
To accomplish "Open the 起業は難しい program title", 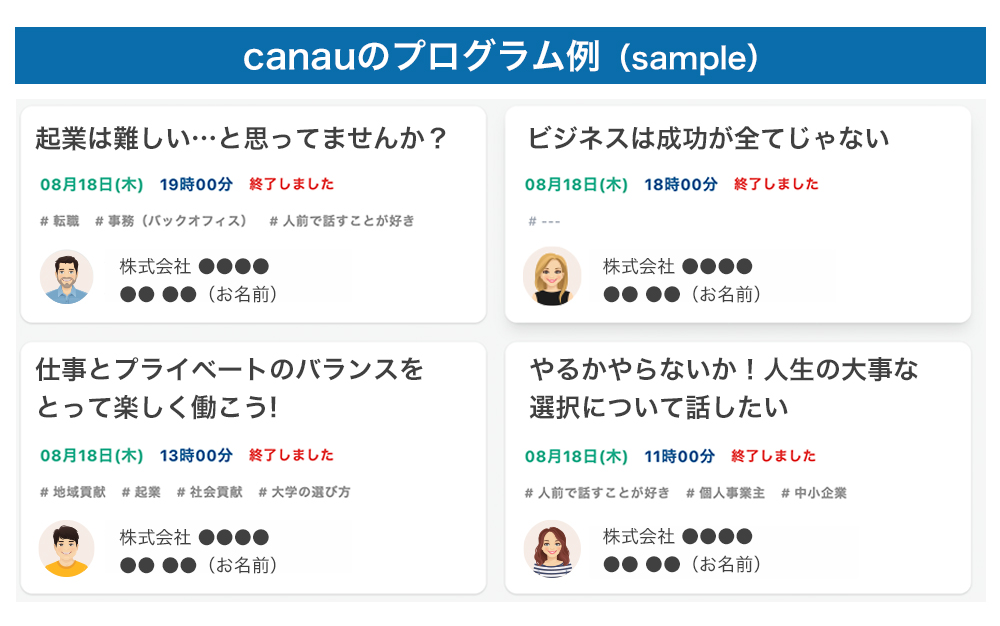I will point(240,138).
